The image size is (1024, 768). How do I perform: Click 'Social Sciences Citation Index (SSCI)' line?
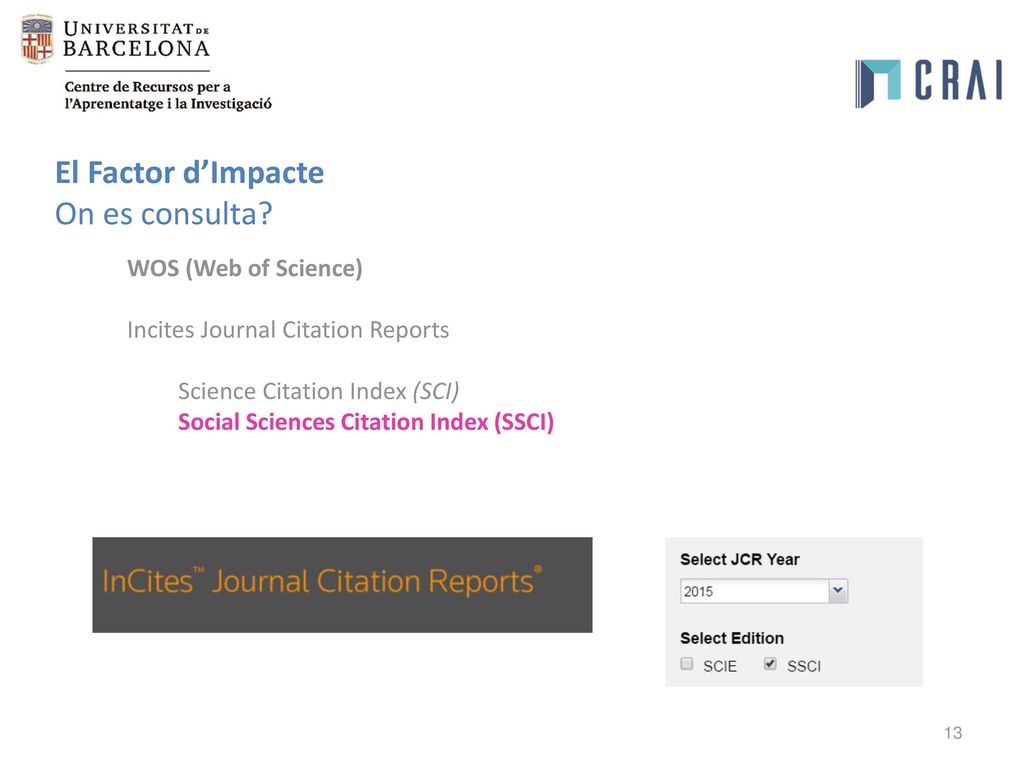(x=366, y=422)
